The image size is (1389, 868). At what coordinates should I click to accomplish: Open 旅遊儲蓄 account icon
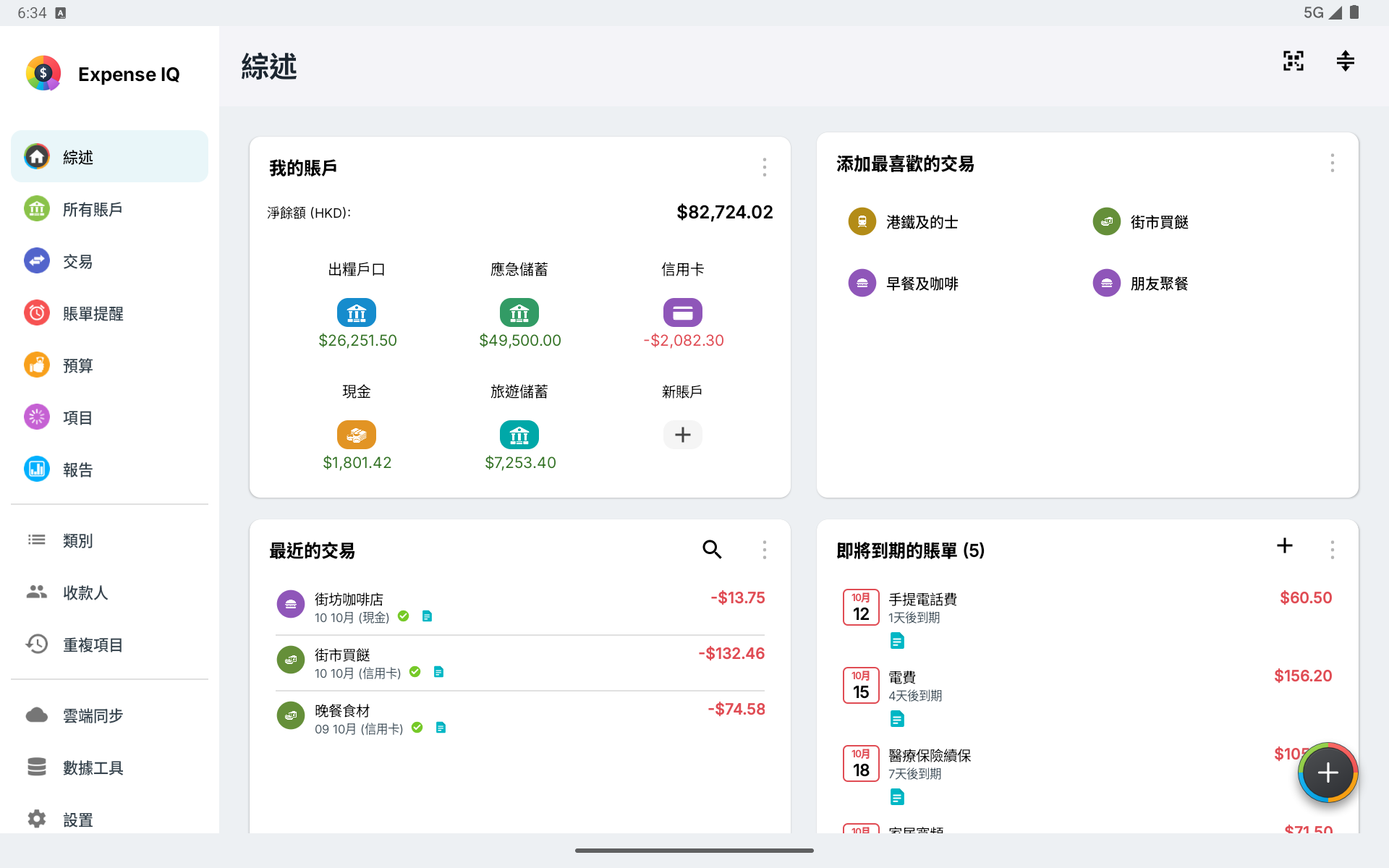point(519,435)
